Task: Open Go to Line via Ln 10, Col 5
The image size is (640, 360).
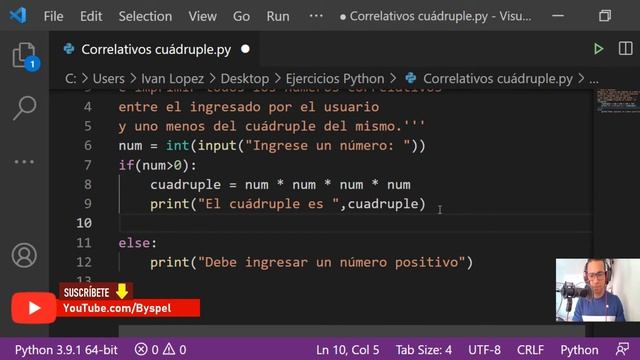Action: click(x=347, y=350)
